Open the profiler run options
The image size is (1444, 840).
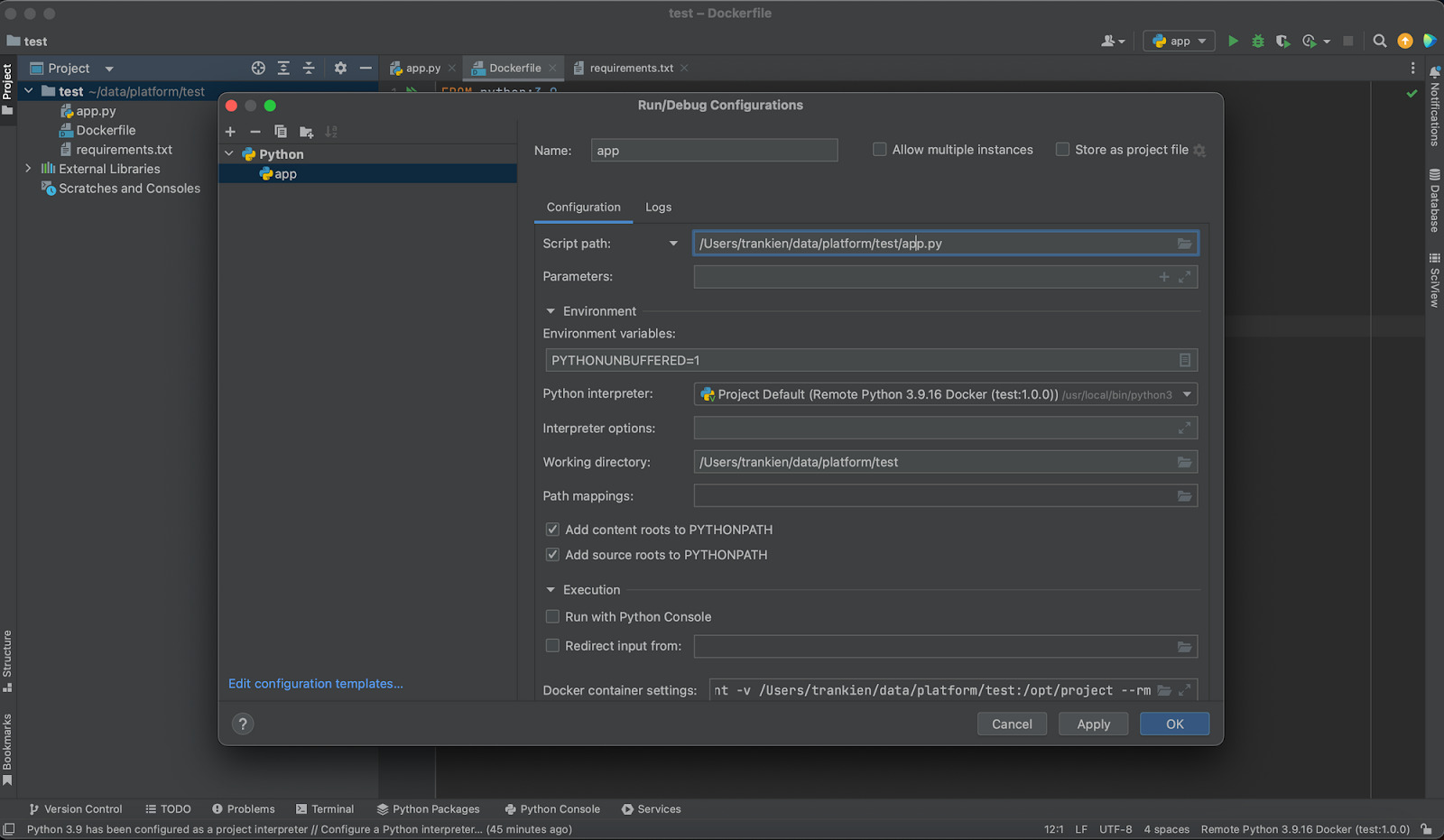(1309, 41)
